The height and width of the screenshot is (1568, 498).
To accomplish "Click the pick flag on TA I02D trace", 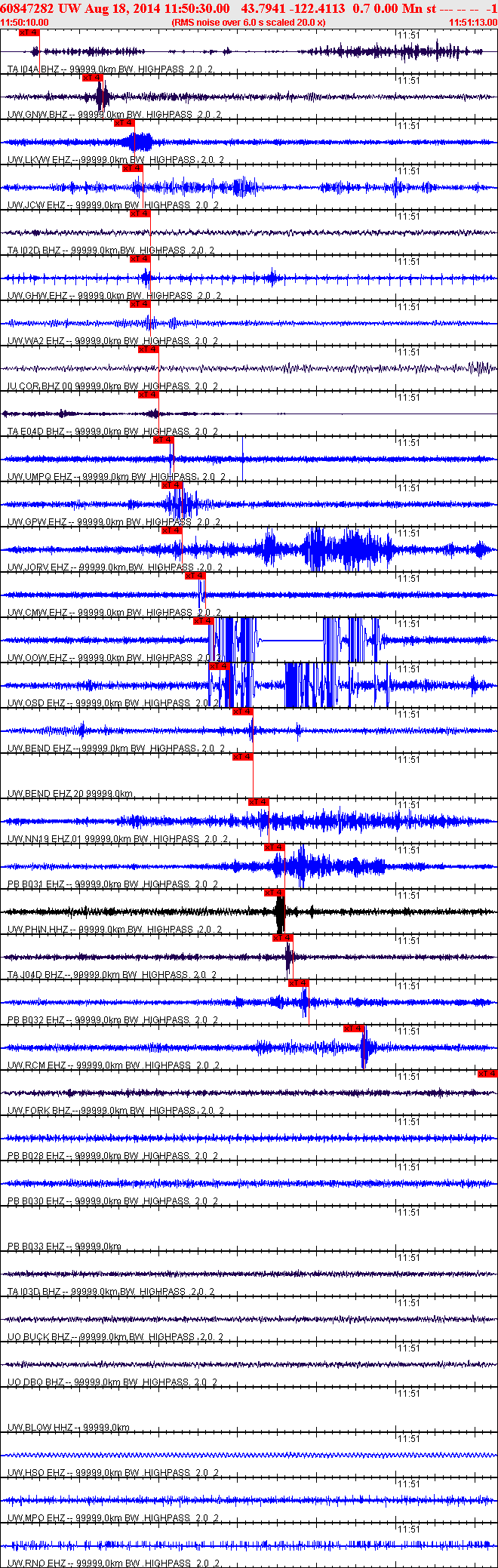I will click(140, 214).
